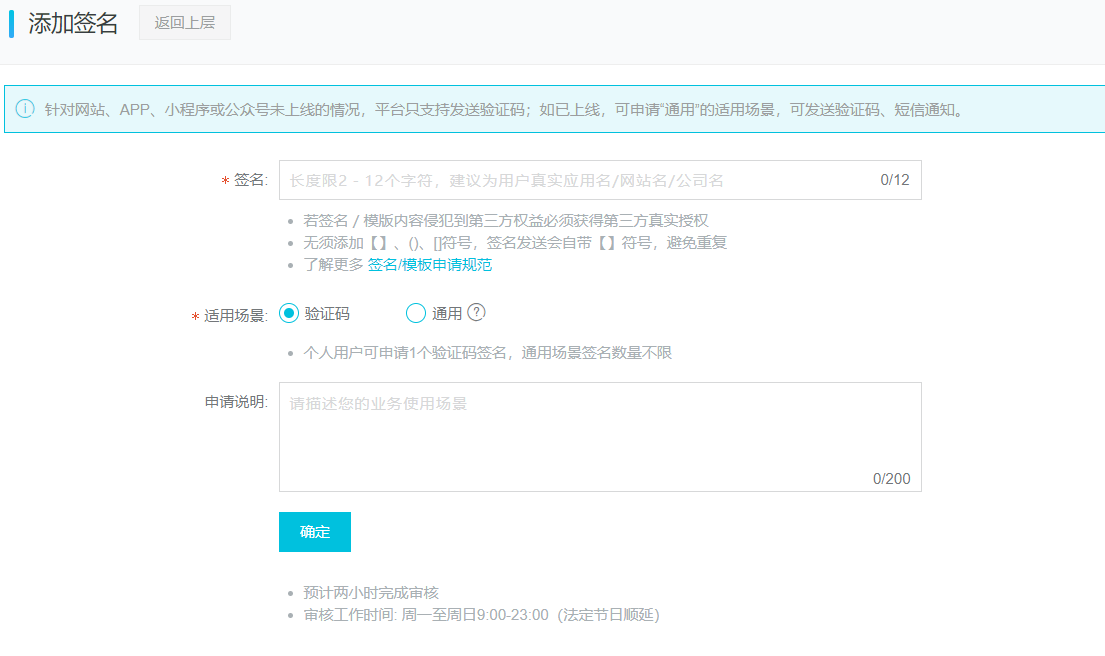
Task: Click the 申请说明 description textarea
Action: (x=600, y=430)
